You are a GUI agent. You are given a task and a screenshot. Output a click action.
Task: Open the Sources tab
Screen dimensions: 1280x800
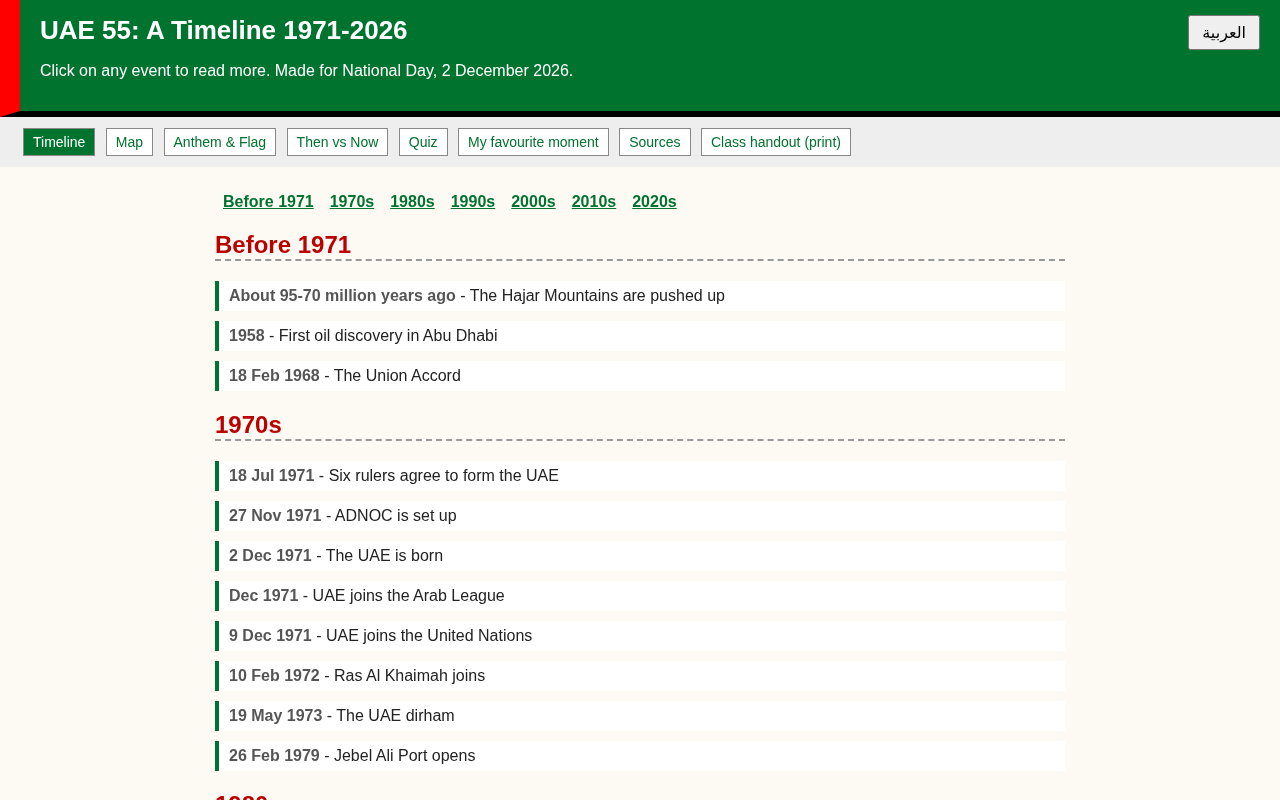click(x=655, y=142)
